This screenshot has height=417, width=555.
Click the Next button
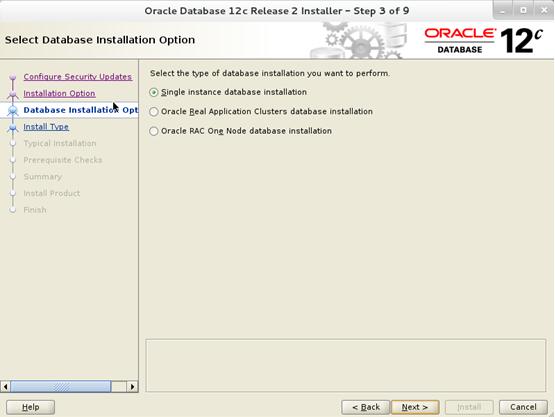415,407
